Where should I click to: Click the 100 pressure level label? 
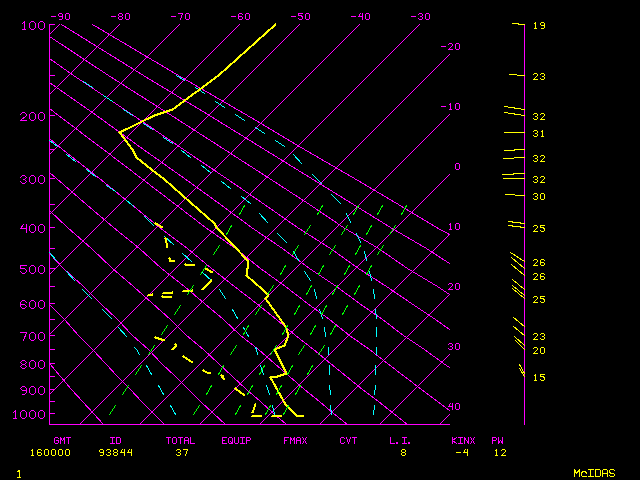32,25
